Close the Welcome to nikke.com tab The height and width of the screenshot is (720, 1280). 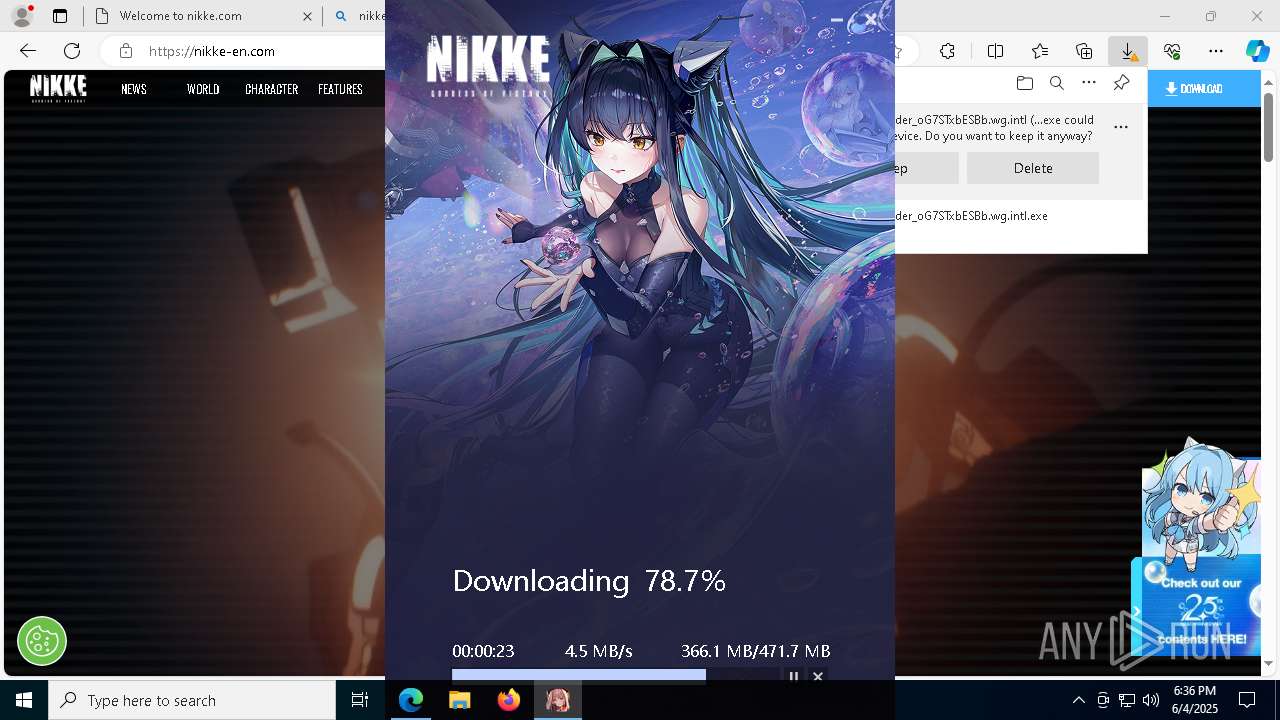(x=307, y=16)
